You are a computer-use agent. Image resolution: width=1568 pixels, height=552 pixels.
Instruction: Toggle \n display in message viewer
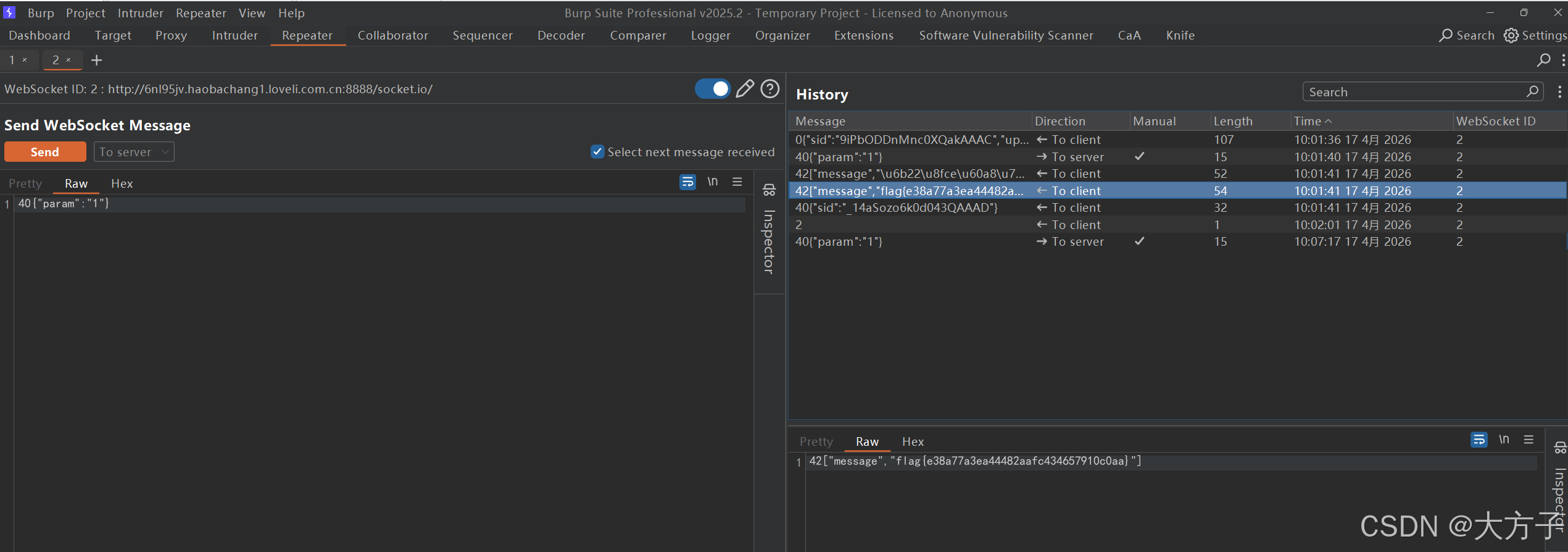click(1504, 440)
